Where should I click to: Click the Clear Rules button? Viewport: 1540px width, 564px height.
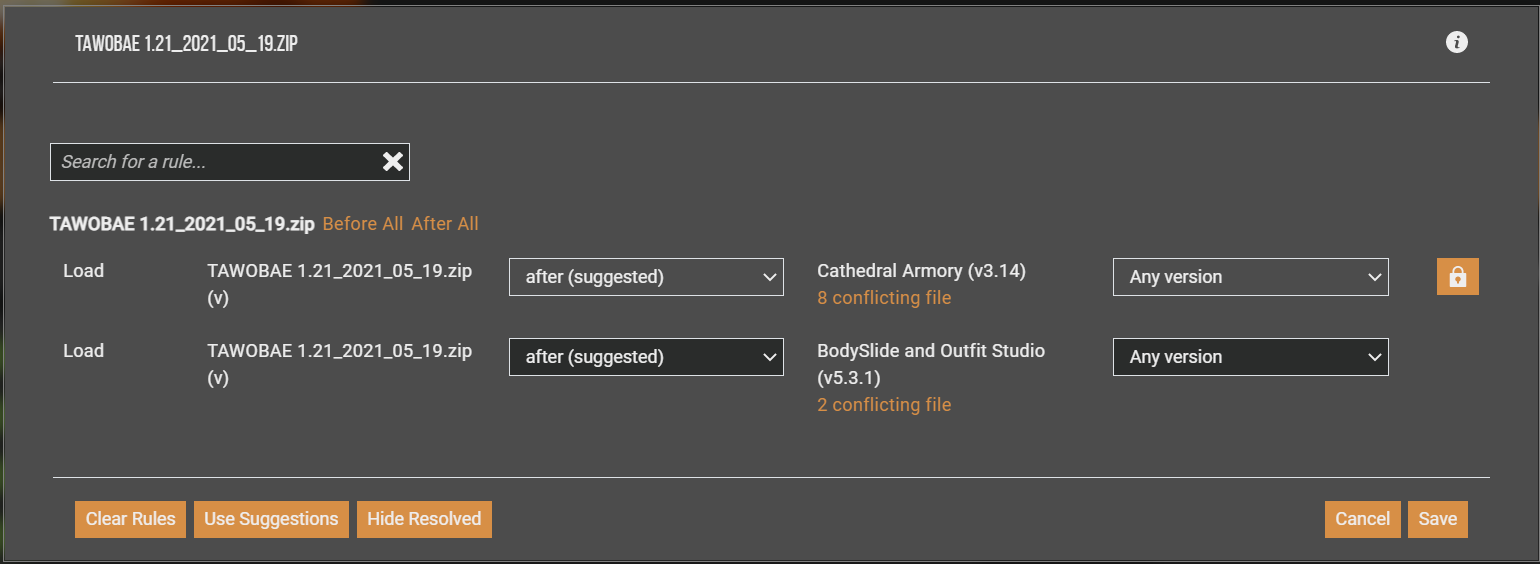coord(130,519)
